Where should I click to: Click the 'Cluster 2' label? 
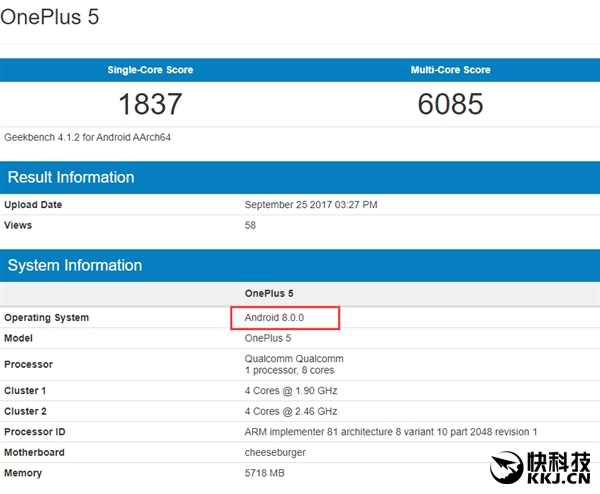point(25,411)
